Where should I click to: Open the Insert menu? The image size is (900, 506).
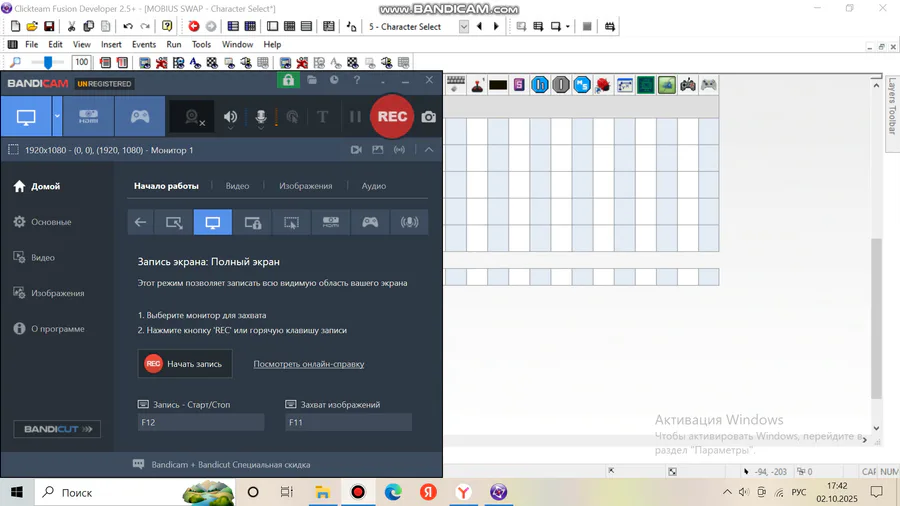coord(111,44)
